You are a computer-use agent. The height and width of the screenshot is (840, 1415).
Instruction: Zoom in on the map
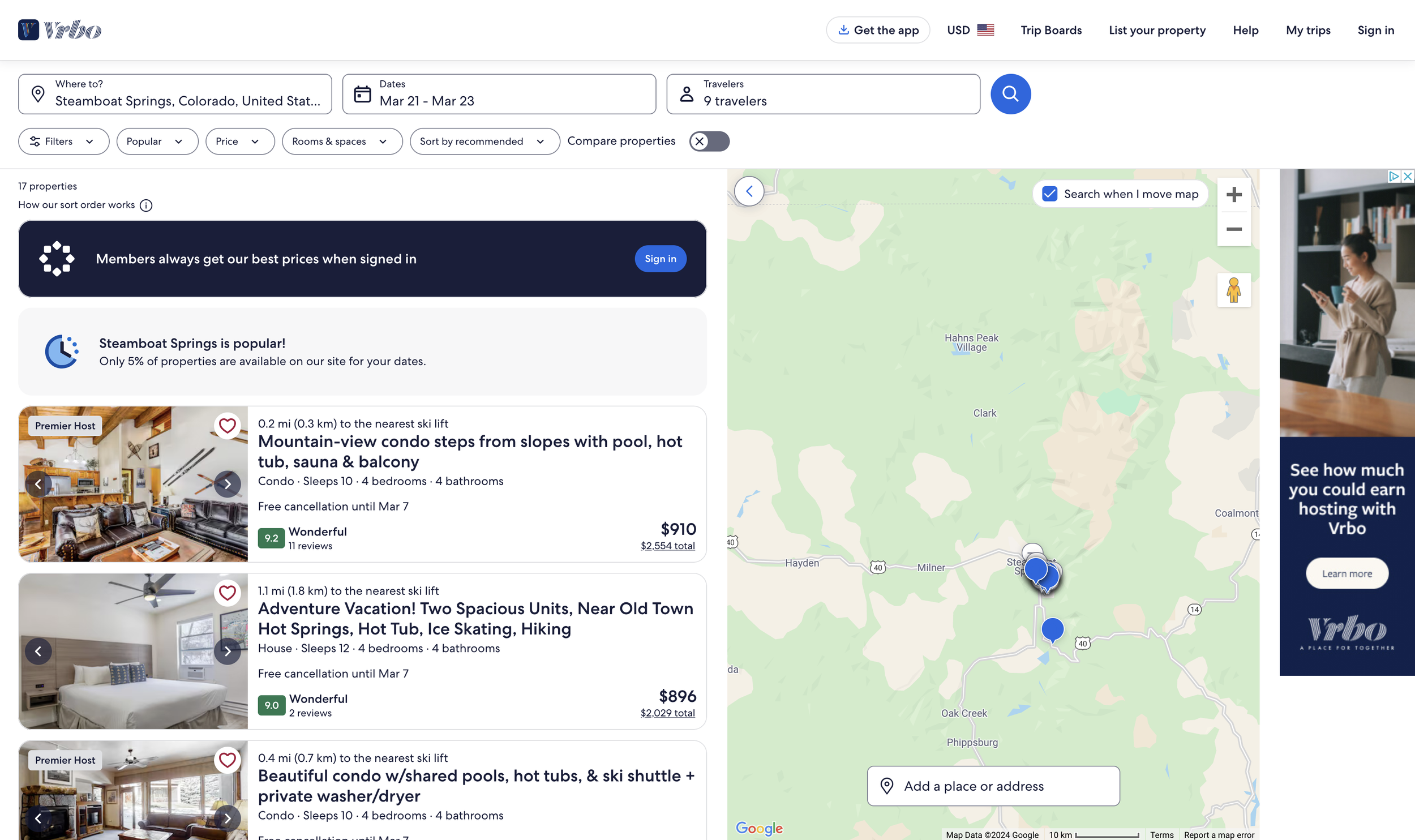(1234, 195)
